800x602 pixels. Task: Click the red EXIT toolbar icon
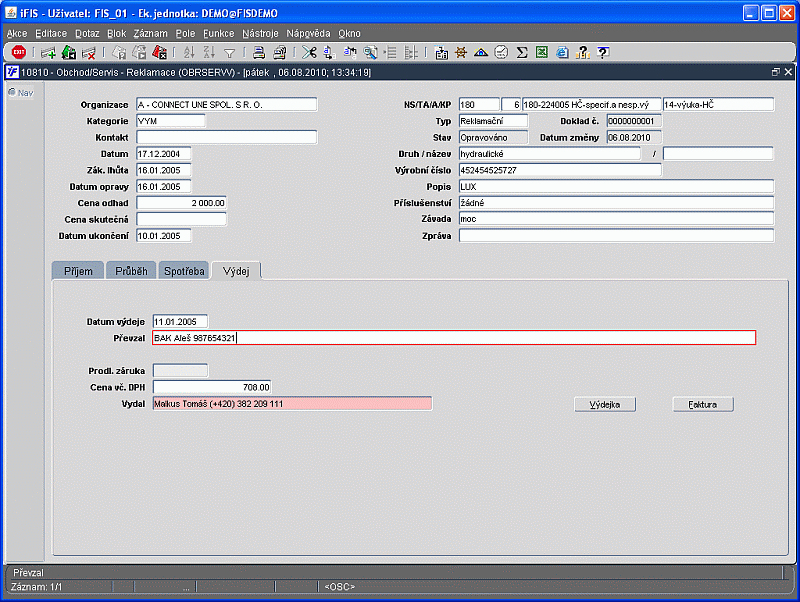click(18, 52)
